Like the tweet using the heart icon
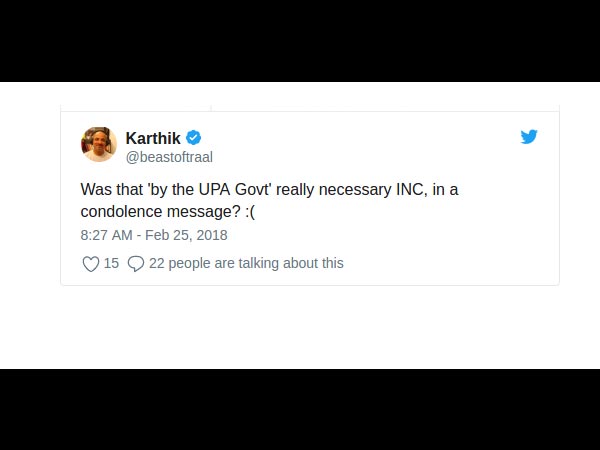This screenshot has height=450, width=600. [x=90, y=264]
